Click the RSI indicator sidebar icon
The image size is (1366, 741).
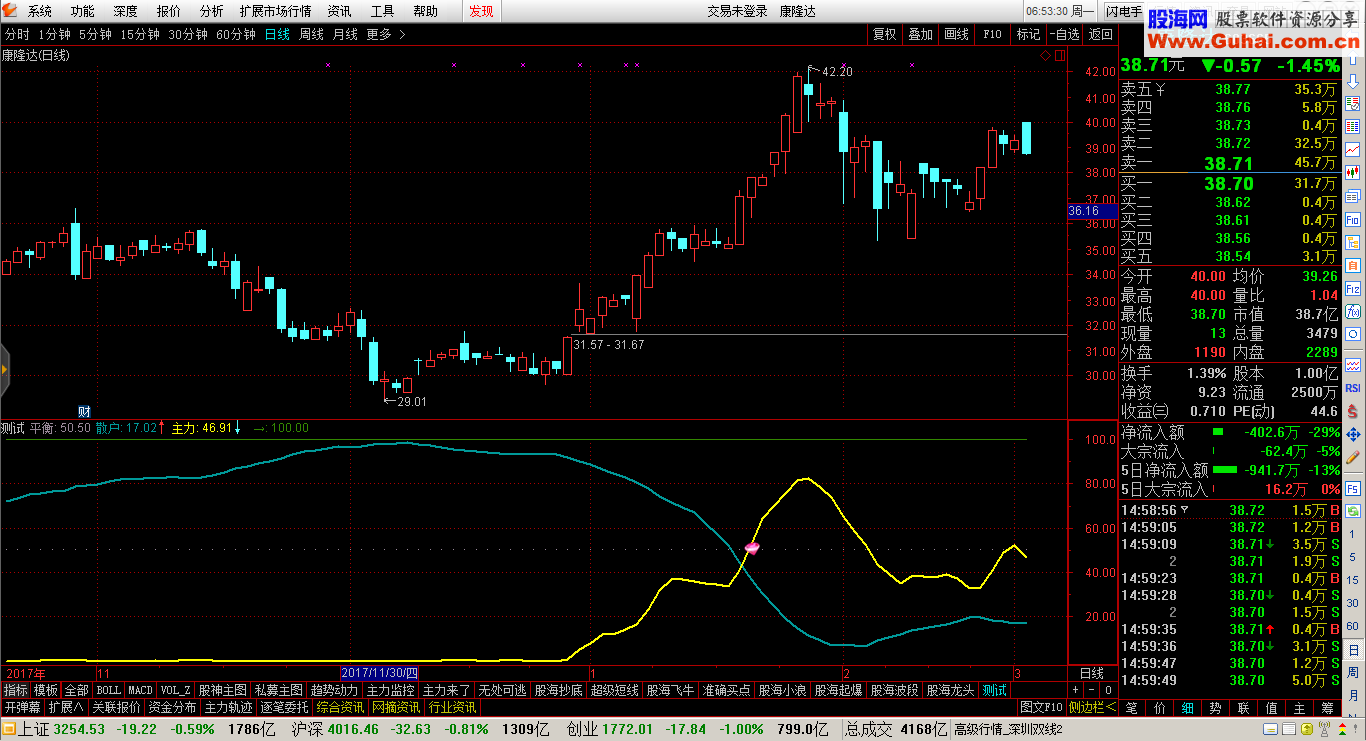1353,387
